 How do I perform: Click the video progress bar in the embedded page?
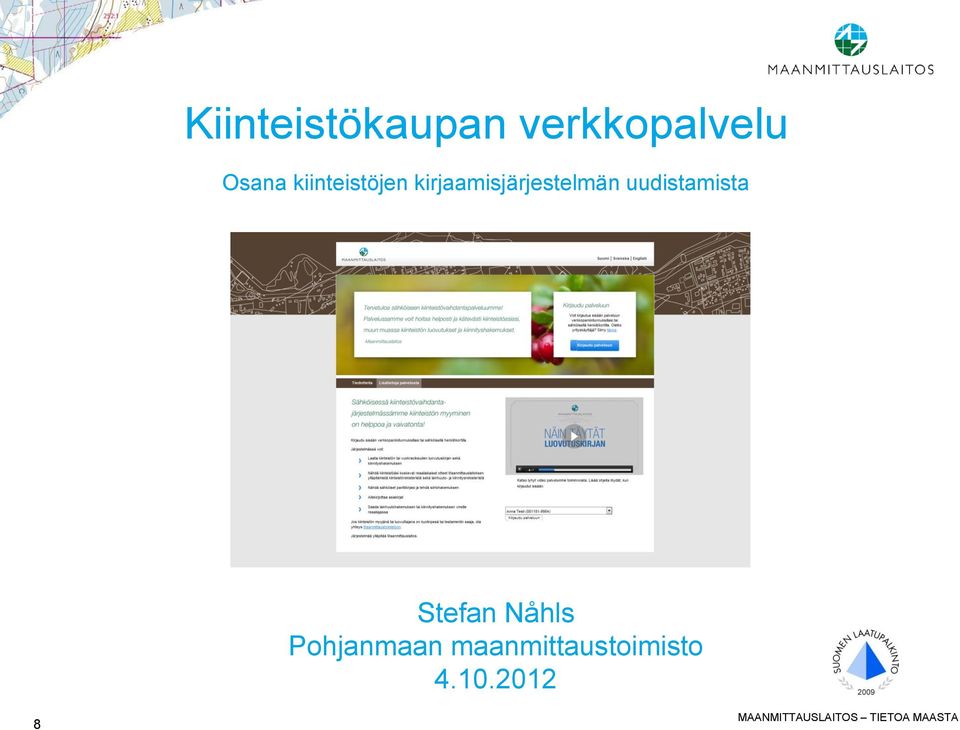(585, 470)
